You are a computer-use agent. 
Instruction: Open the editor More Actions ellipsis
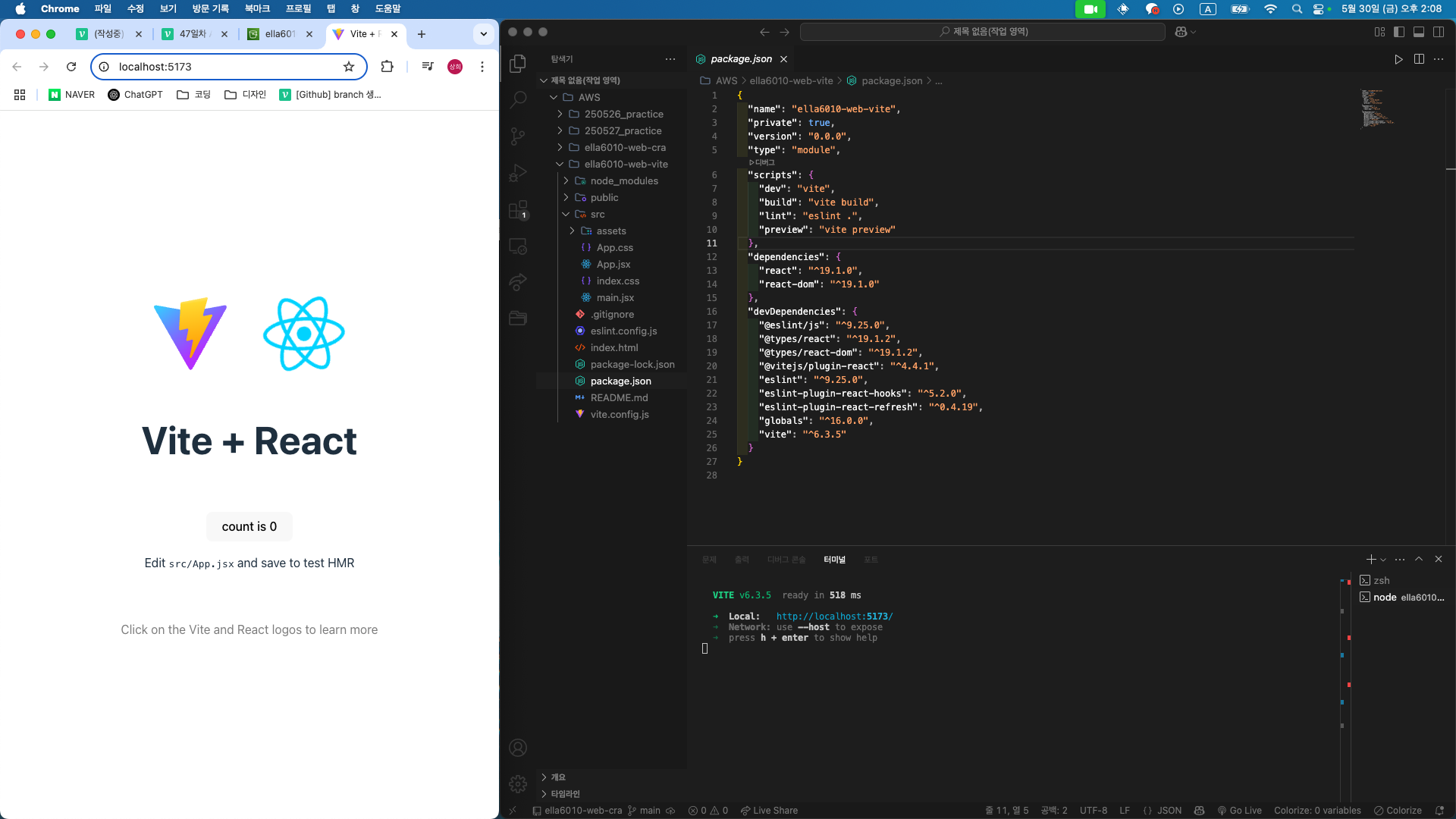pos(1439,59)
